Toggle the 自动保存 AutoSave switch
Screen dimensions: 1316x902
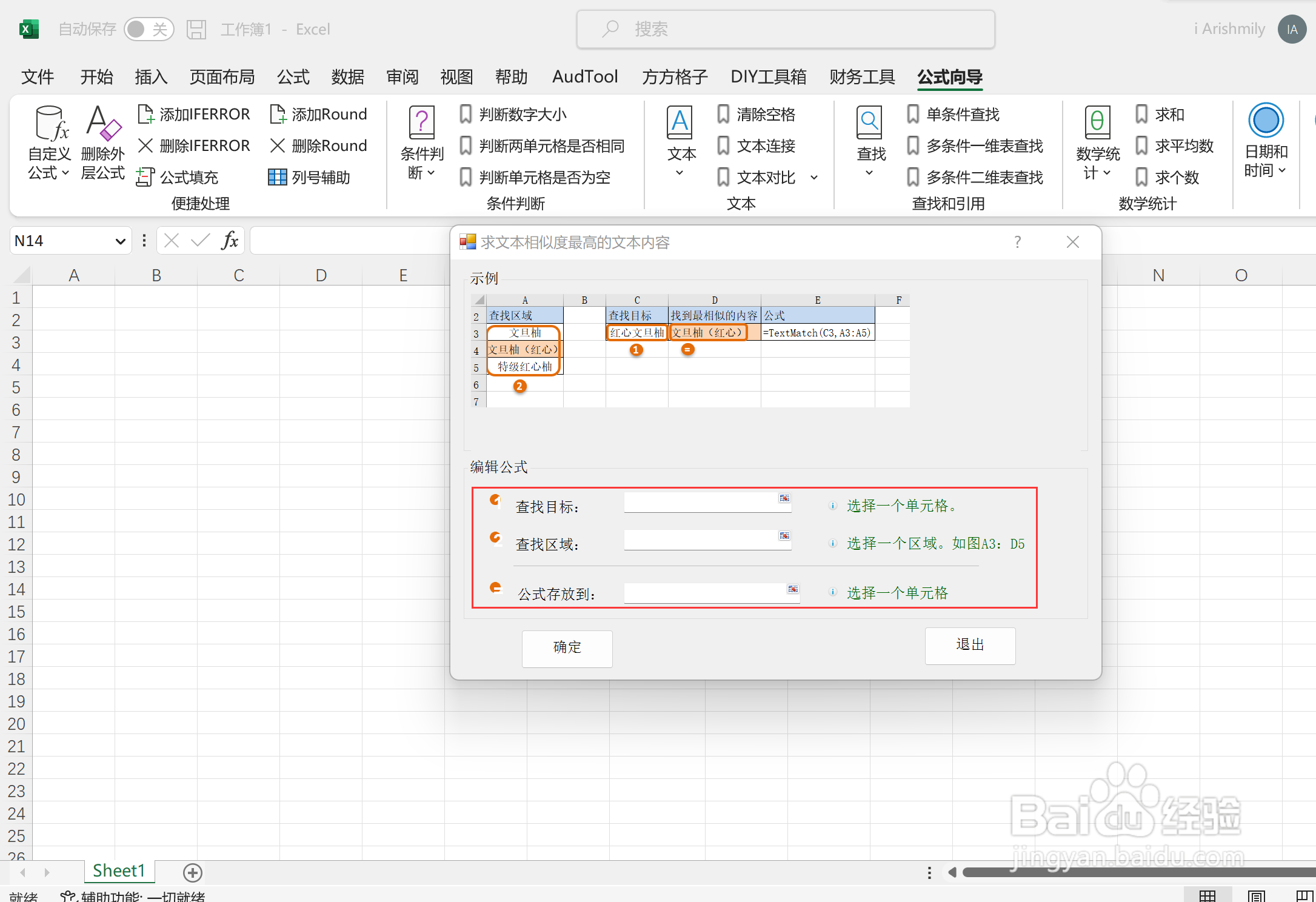coord(149,29)
